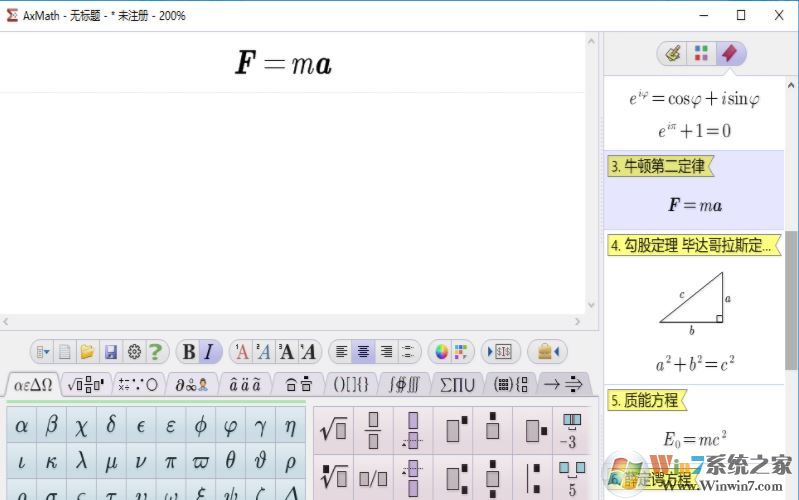Click the F=ma formula in editor
The height and width of the screenshot is (500, 799).
point(283,64)
